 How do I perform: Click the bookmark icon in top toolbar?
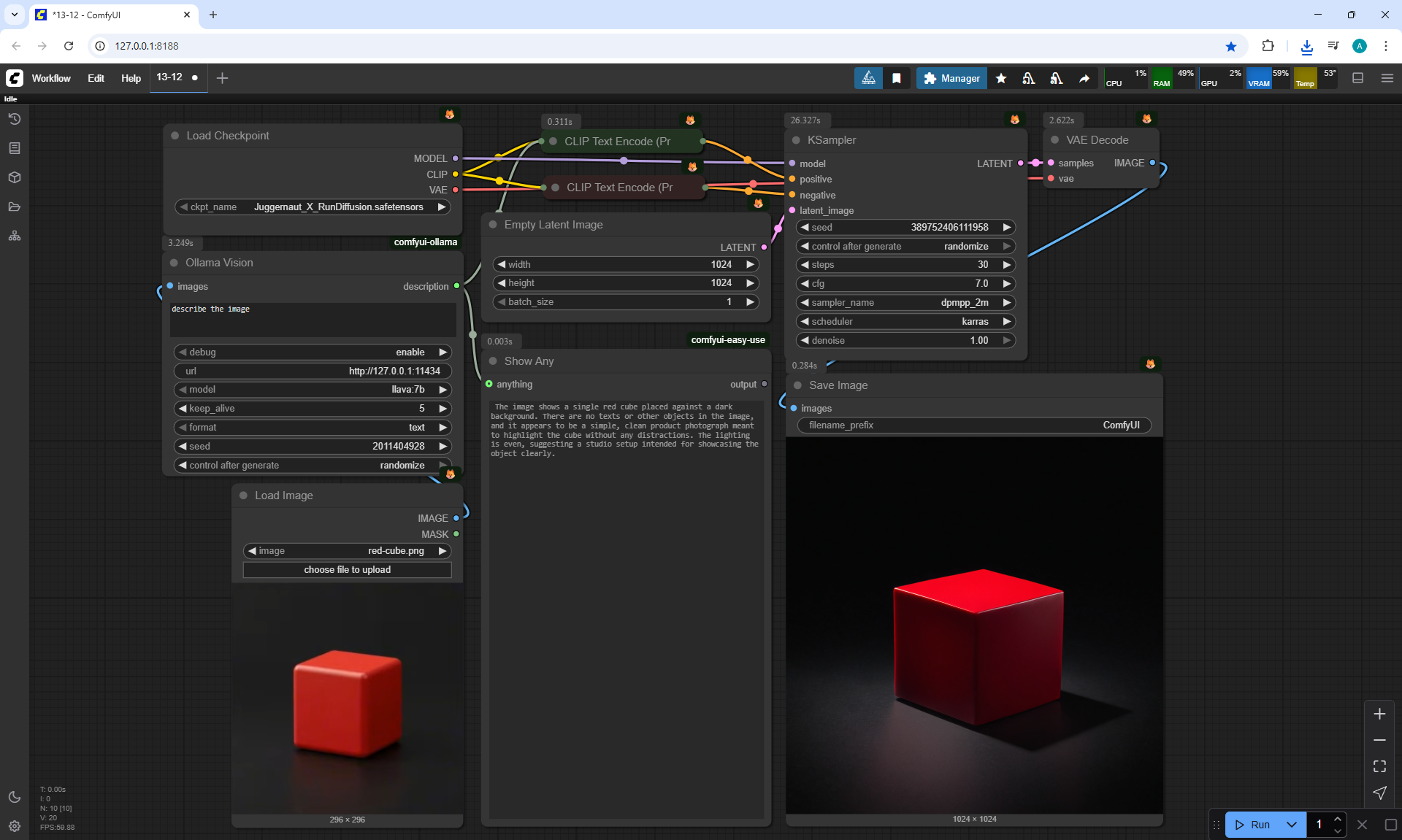(x=897, y=78)
